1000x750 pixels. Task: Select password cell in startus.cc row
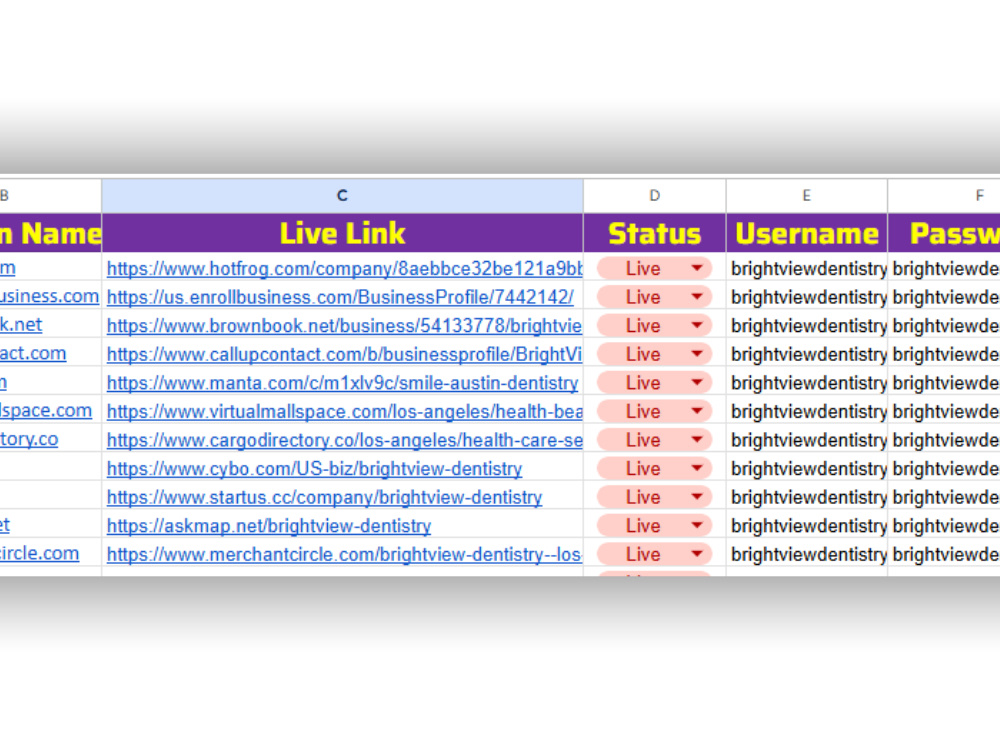(944, 497)
